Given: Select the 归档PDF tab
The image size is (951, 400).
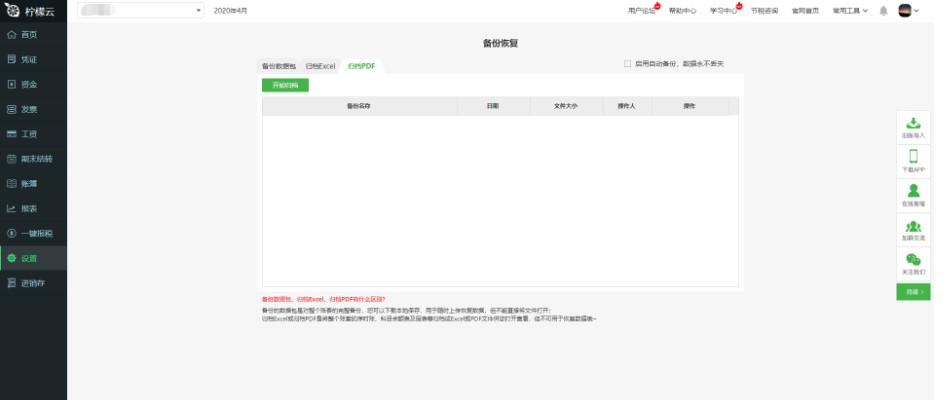Looking at the screenshot, I should (361, 66).
